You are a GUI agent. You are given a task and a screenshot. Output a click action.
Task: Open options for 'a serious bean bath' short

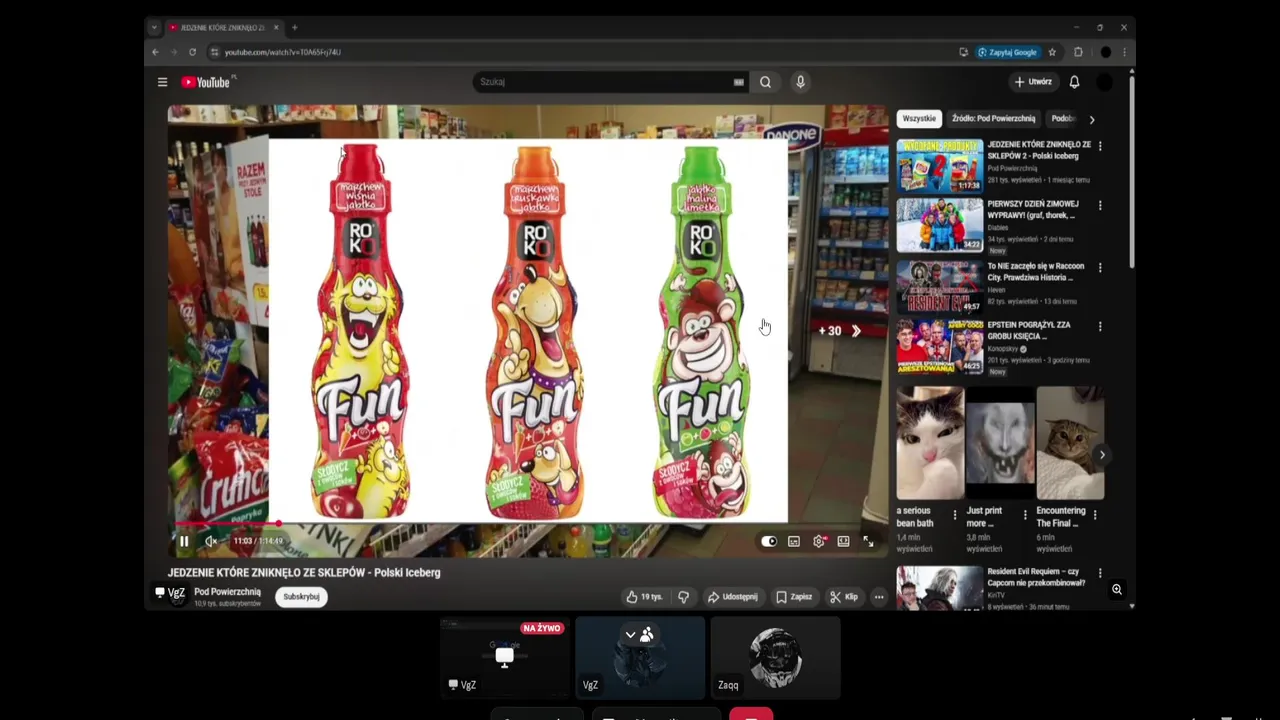[954, 515]
